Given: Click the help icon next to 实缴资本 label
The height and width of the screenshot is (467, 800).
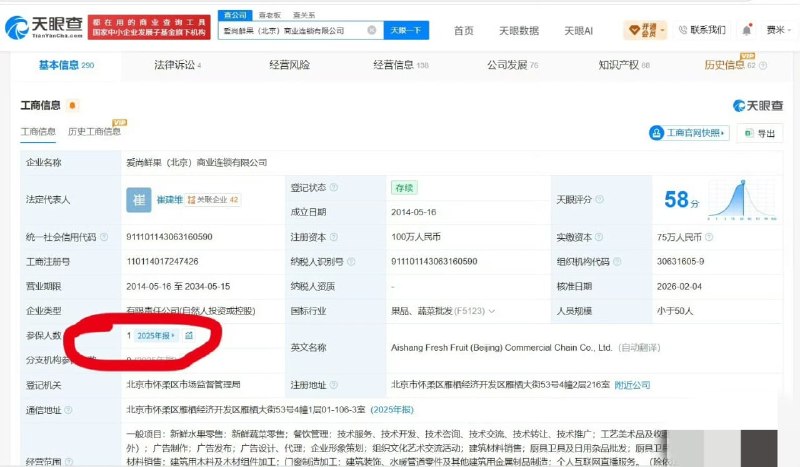Looking at the screenshot, I should pos(598,237).
